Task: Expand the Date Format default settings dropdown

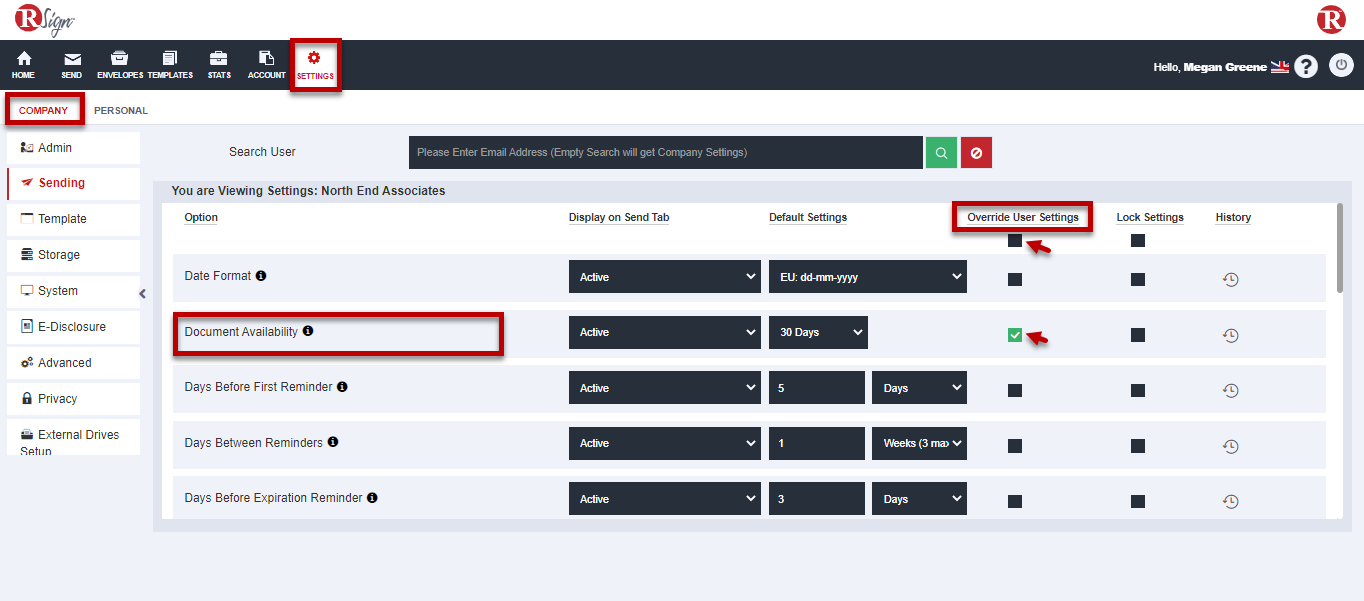Action: coord(867,277)
